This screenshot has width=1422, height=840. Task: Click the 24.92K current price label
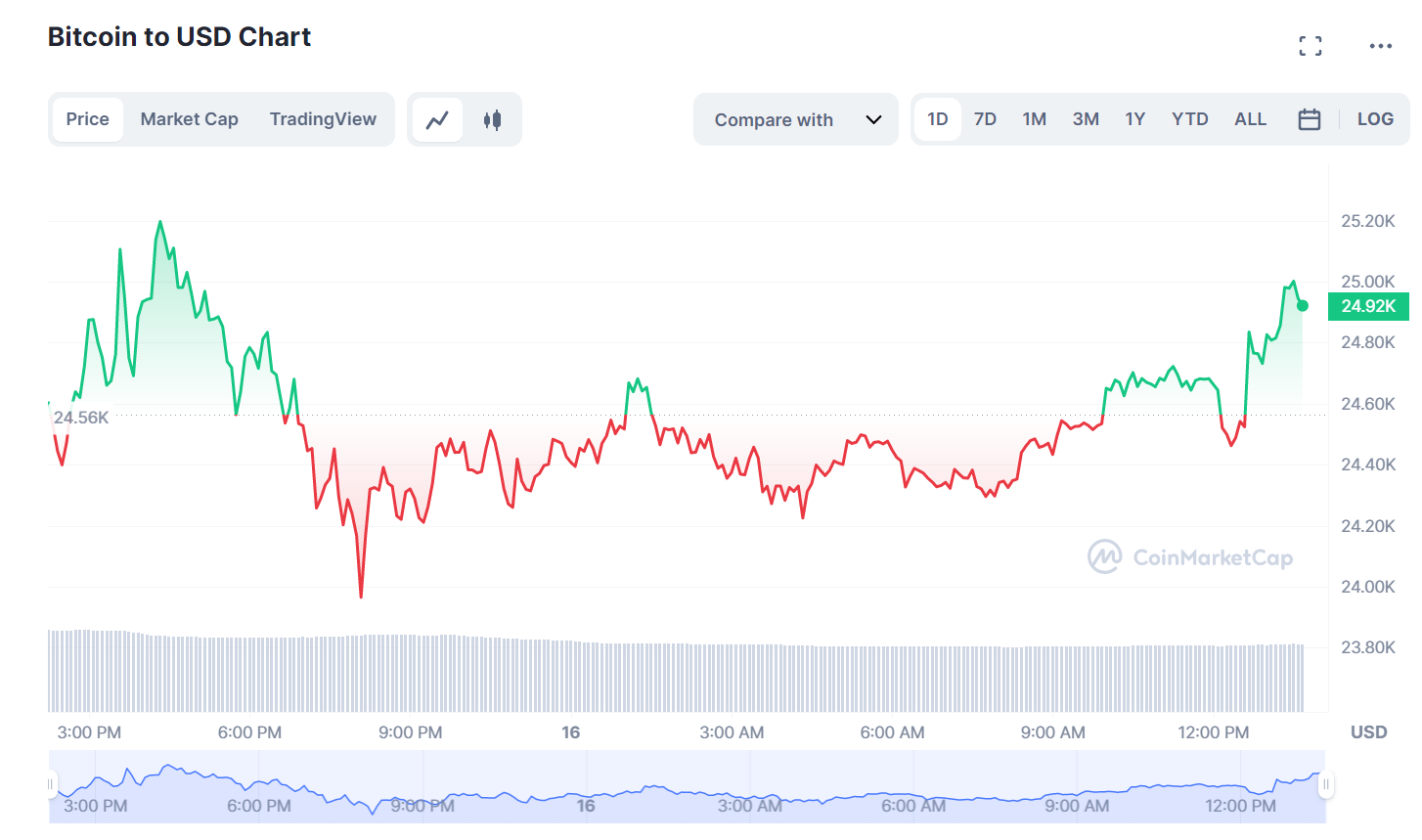1368,306
